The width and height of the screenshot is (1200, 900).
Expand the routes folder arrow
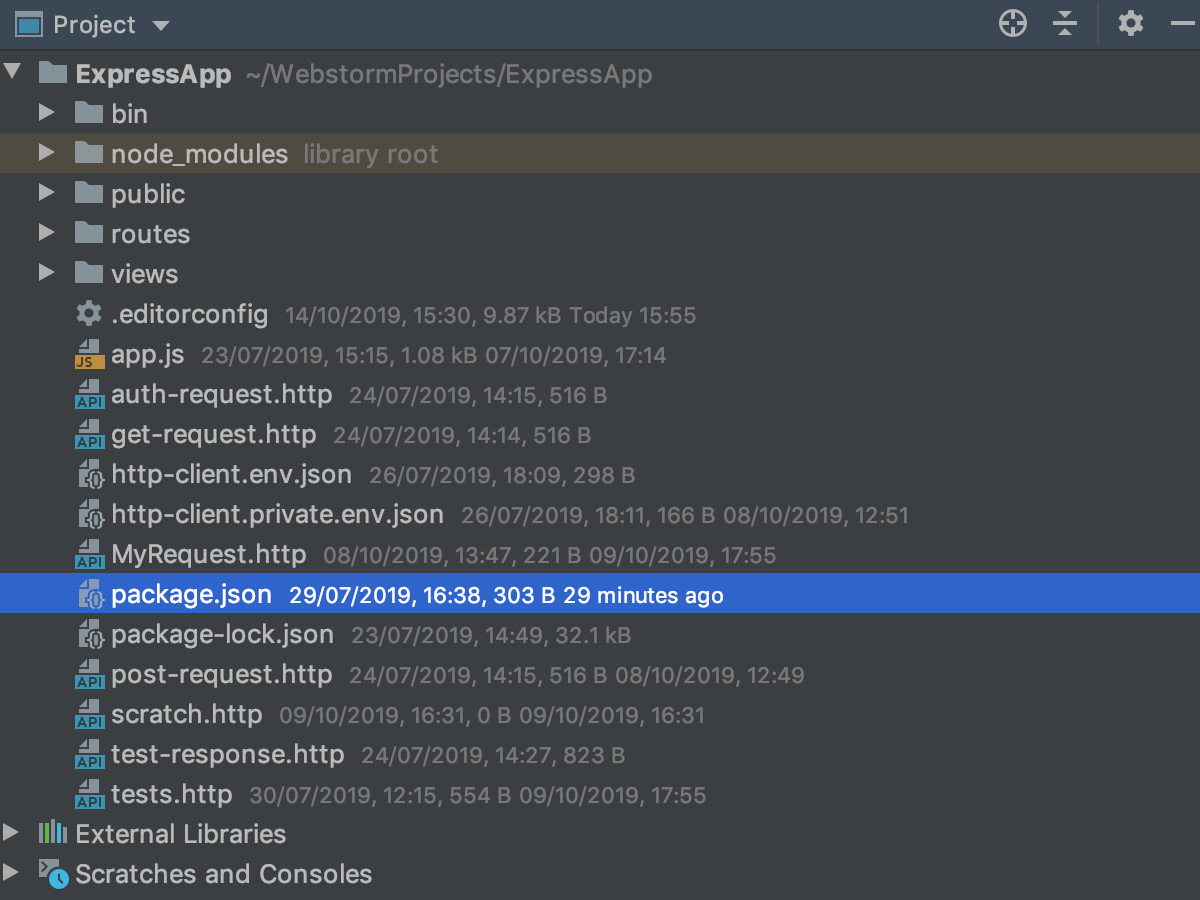tap(46, 233)
